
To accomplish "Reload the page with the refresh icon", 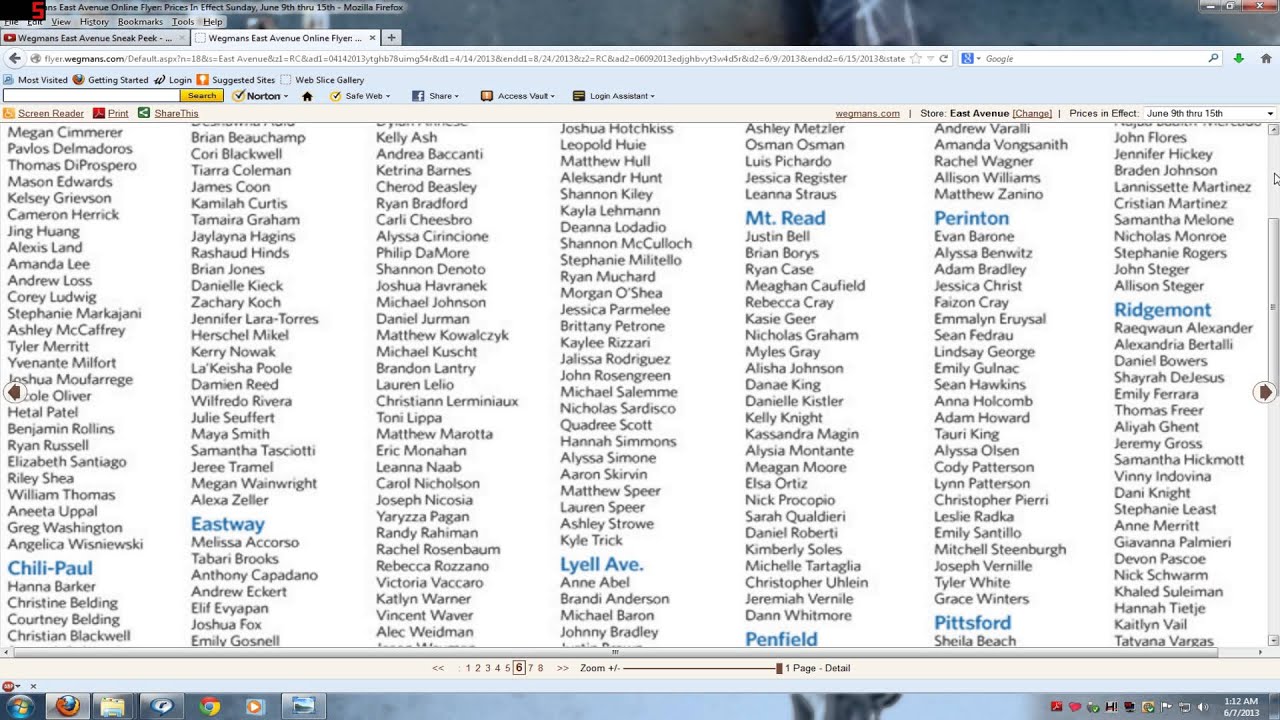I will point(943,59).
